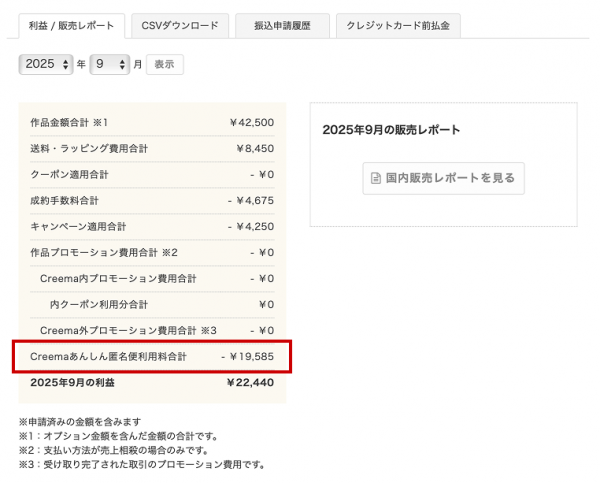
Task: Expand the month dropdown showing 9
Action: (110, 64)
